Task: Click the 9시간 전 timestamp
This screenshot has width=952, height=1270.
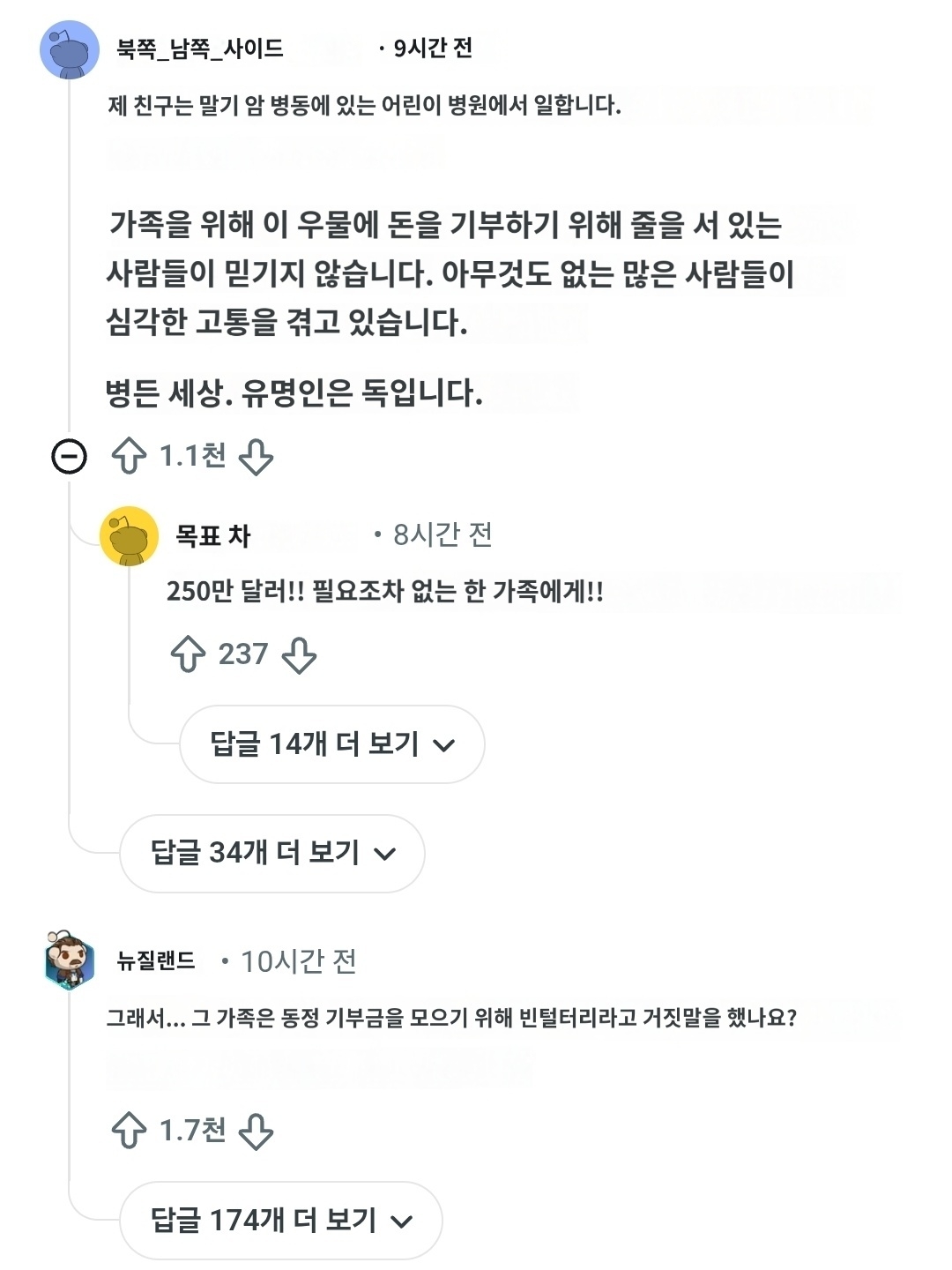Action: 433,48
